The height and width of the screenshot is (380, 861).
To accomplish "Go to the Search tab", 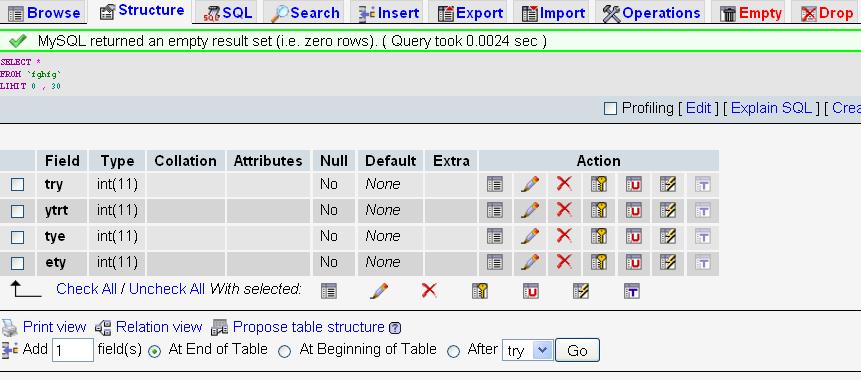I will 304,13.
